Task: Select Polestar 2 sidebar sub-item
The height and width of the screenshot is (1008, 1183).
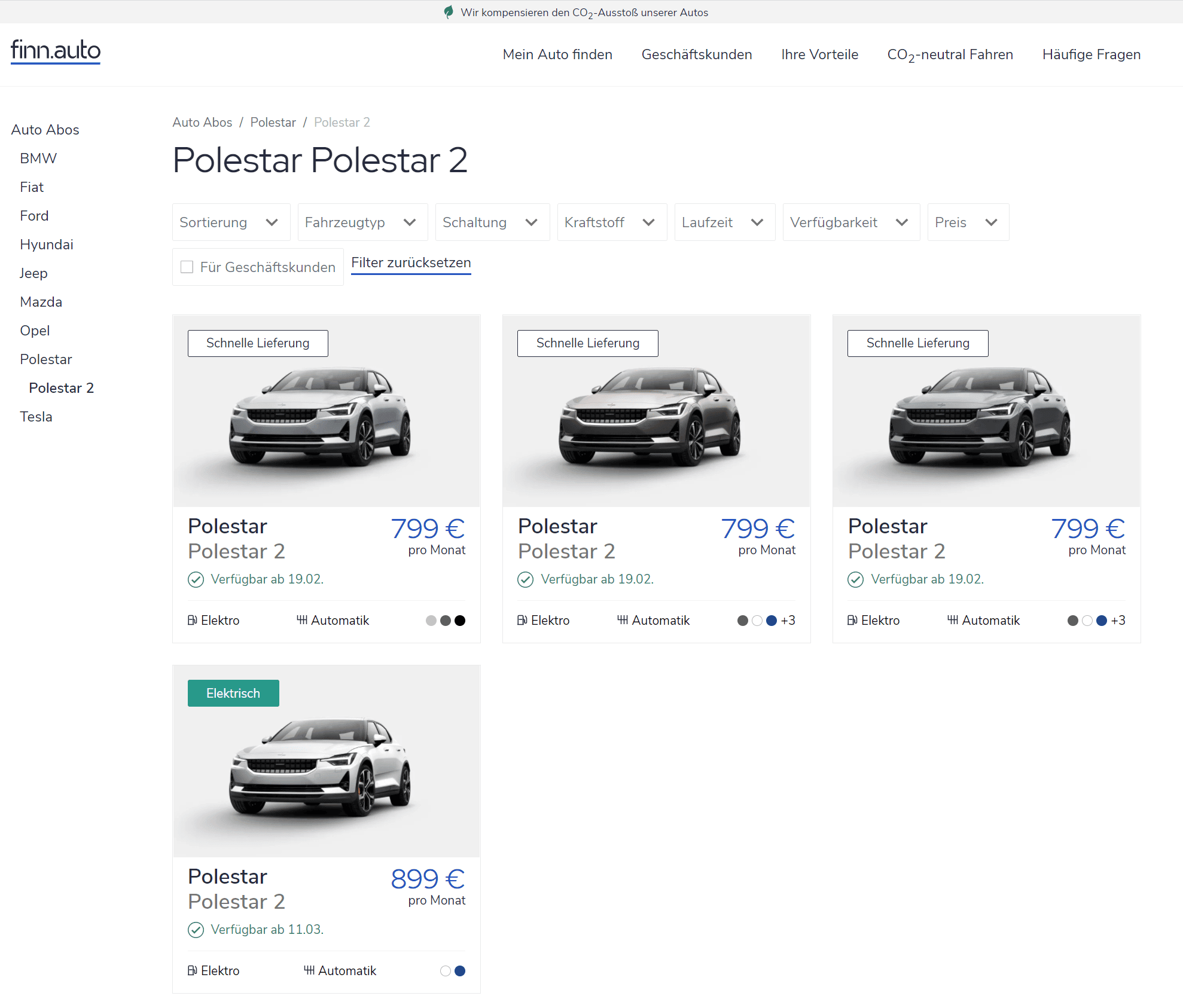Action: pos(61,388)
